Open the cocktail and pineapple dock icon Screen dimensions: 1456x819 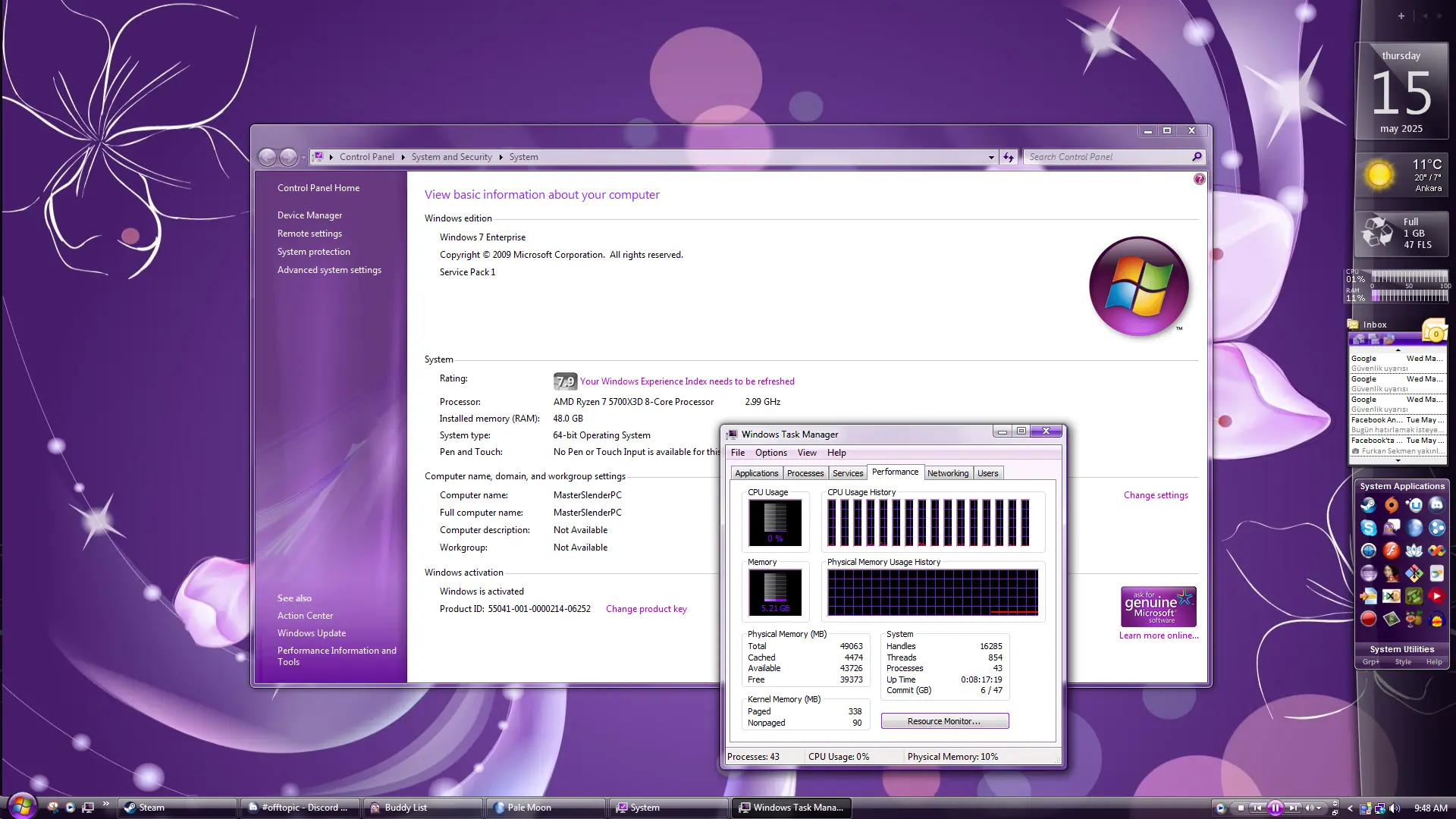(x=1414, y=619)
